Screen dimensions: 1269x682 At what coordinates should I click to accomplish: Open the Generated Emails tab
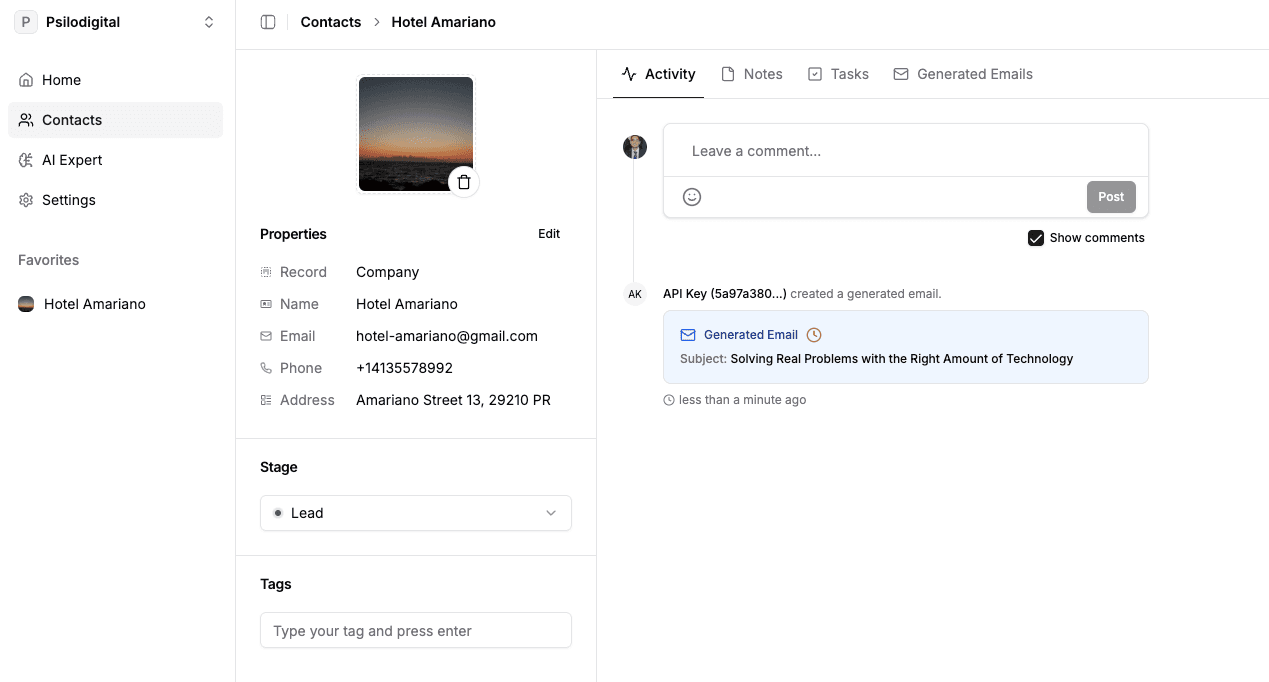point(963,74)
